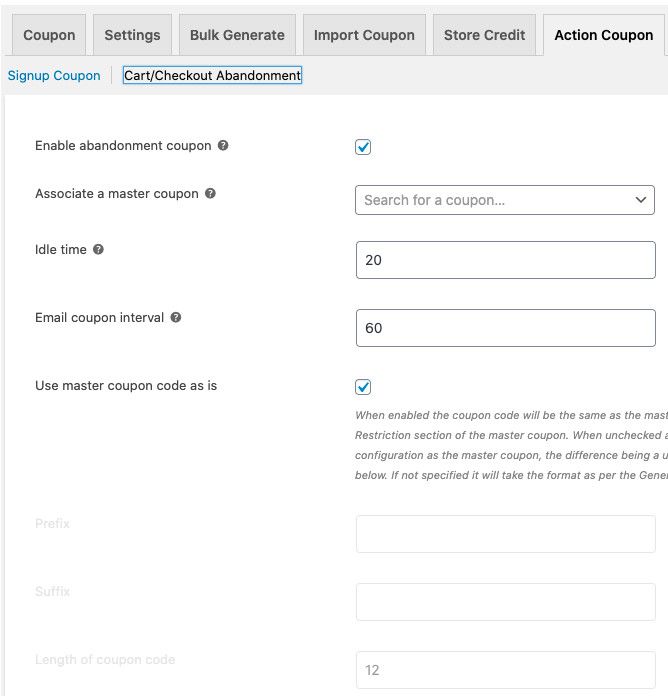
Task: Click help icon for Email coupon interval
Action: coord(176,317)
